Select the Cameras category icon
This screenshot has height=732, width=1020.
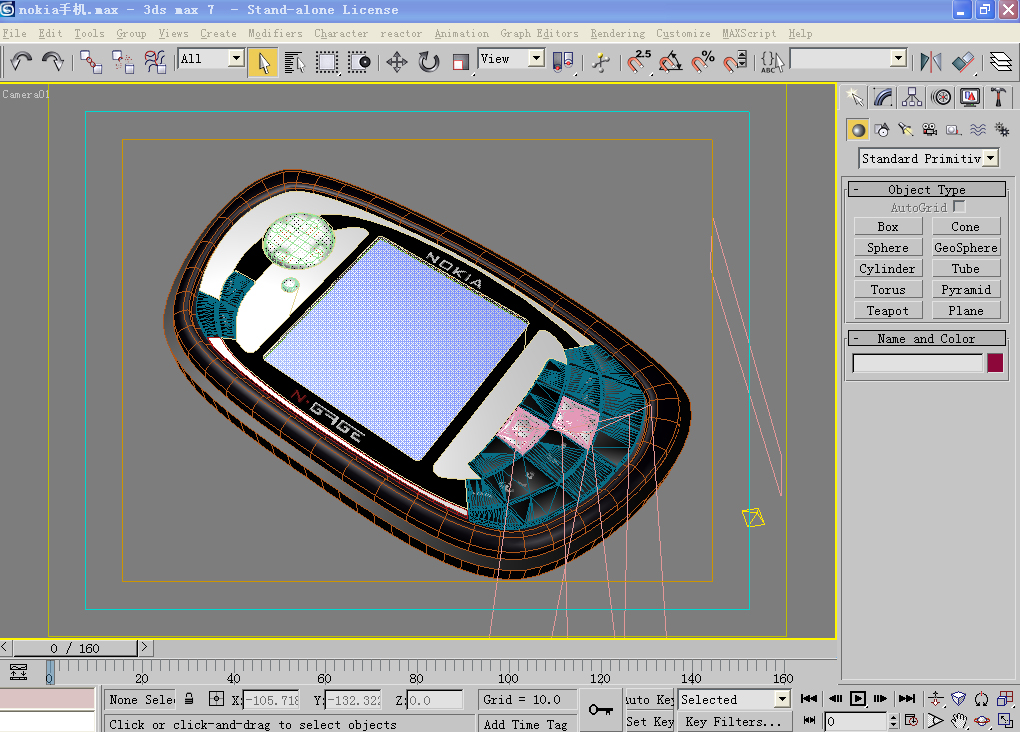click(930, 130)
